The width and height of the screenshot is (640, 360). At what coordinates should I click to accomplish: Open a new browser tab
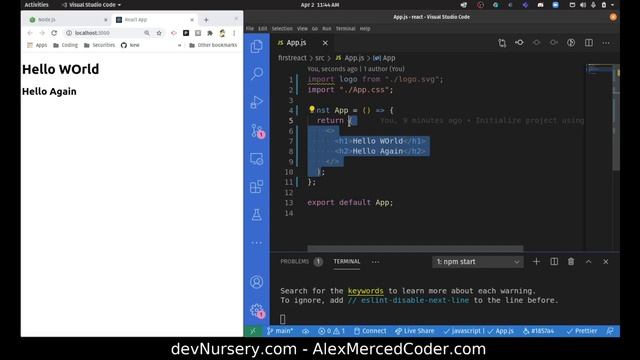pyautogui.click(x=206, y=20)
